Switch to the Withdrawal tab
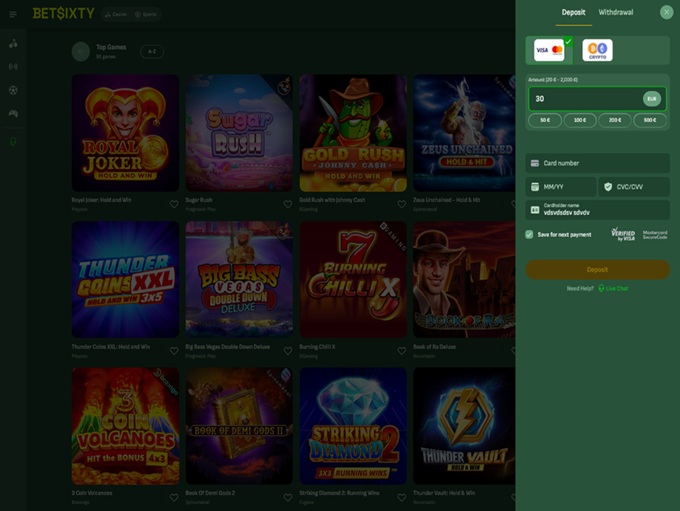 [x=615, y=12]
